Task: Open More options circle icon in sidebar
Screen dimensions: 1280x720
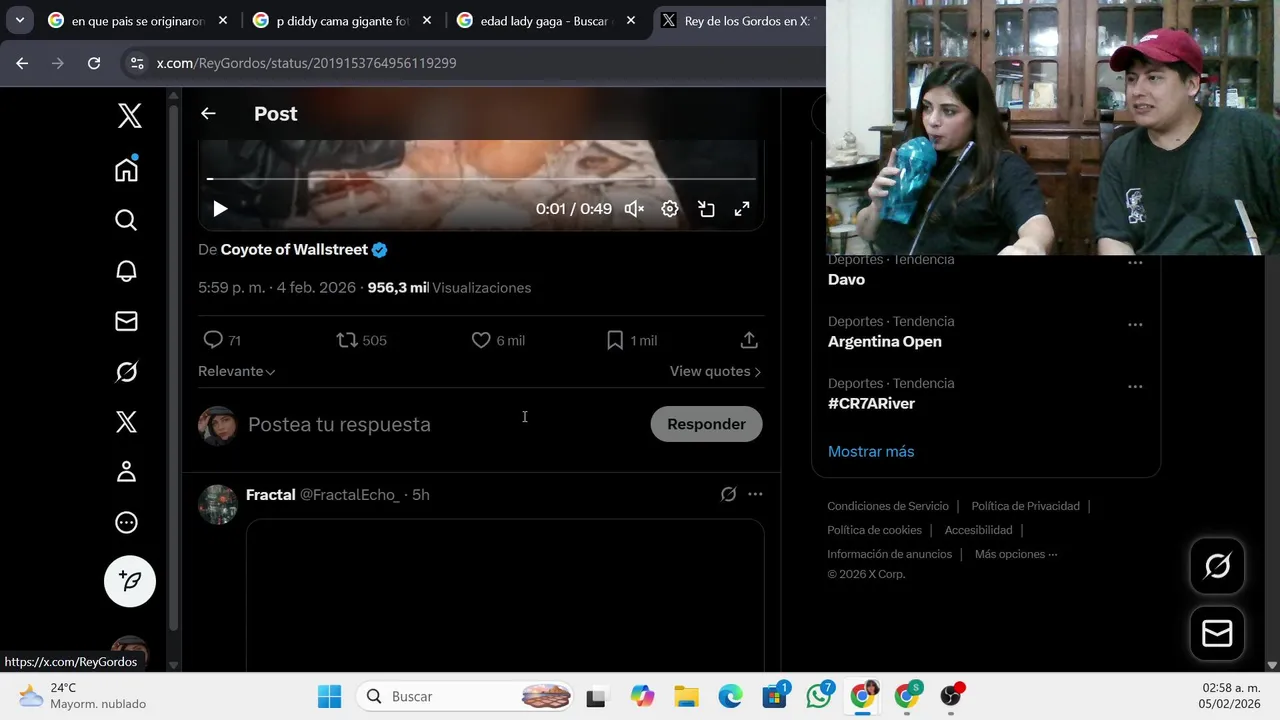Action: (126, 522)
